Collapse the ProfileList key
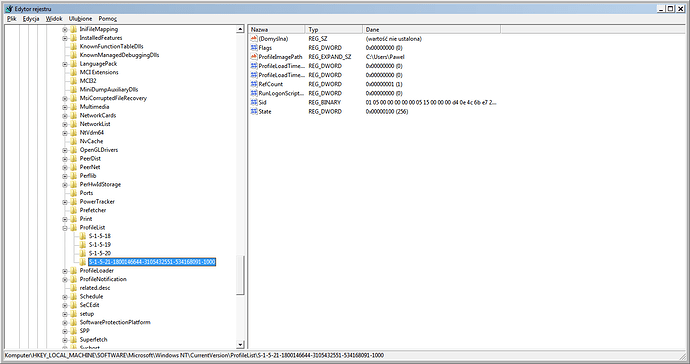 click(65, 228)
